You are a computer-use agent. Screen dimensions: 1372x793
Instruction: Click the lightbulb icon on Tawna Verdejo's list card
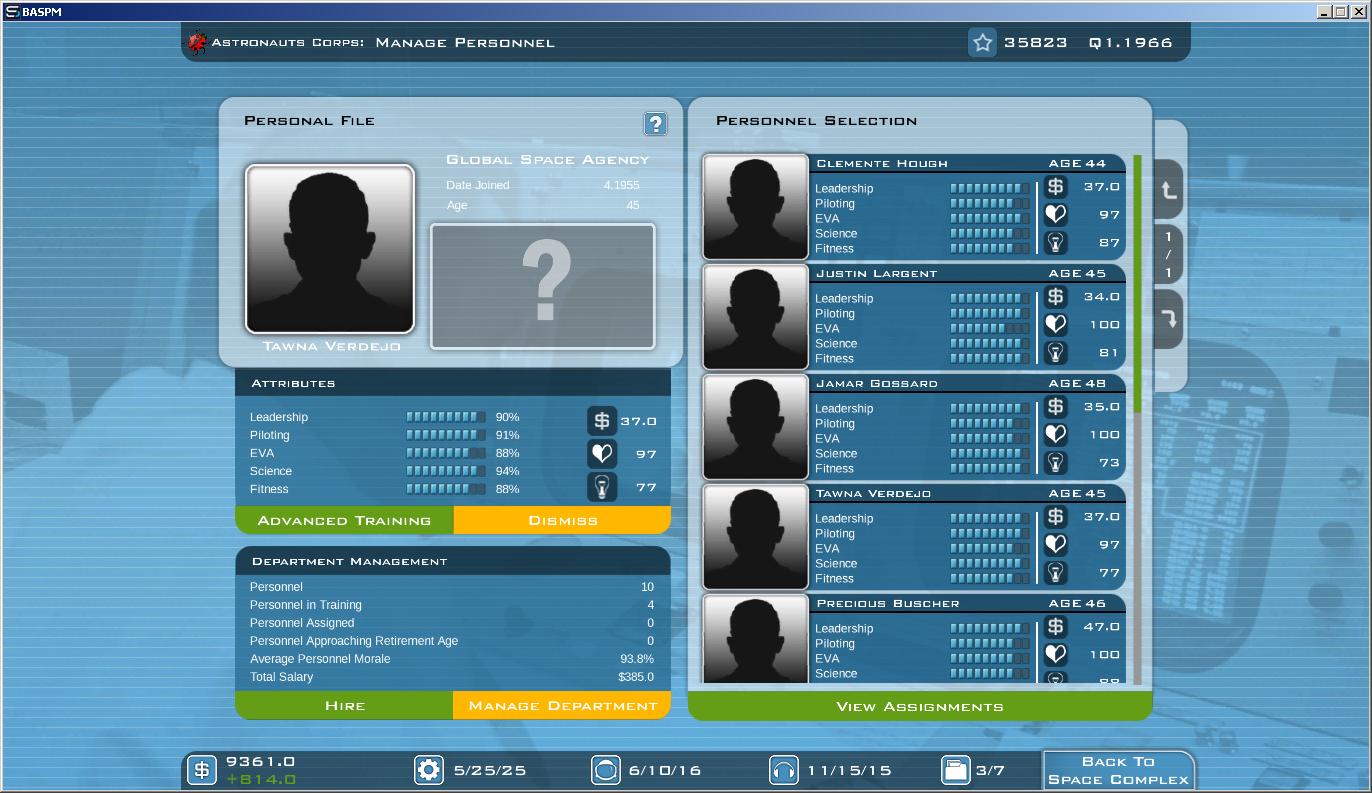[1055, 572]
